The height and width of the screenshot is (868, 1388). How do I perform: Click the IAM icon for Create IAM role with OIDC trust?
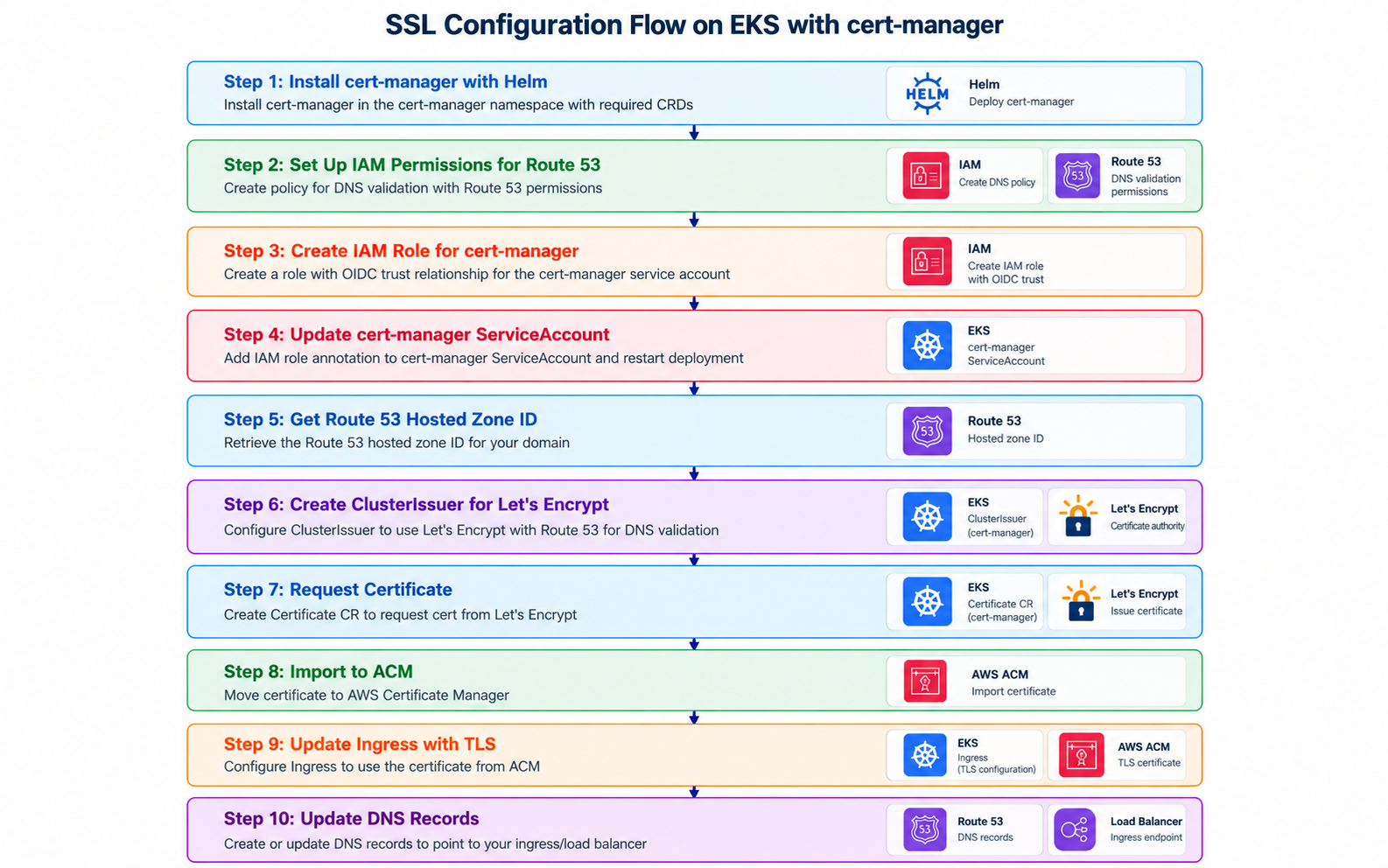(927, 262)
